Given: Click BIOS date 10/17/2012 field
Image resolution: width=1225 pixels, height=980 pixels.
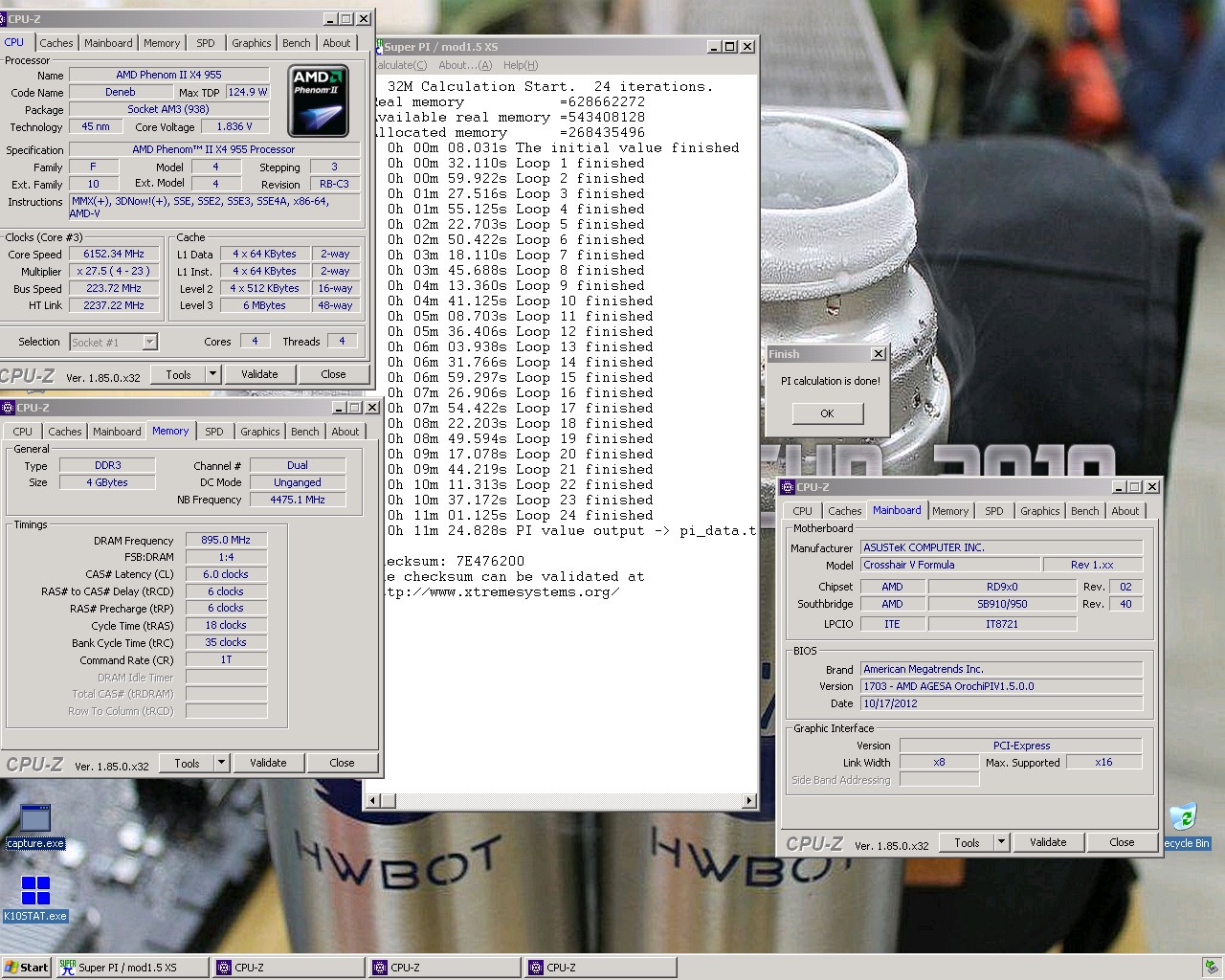Looking at the screenshot, I should pos(1002,703).
